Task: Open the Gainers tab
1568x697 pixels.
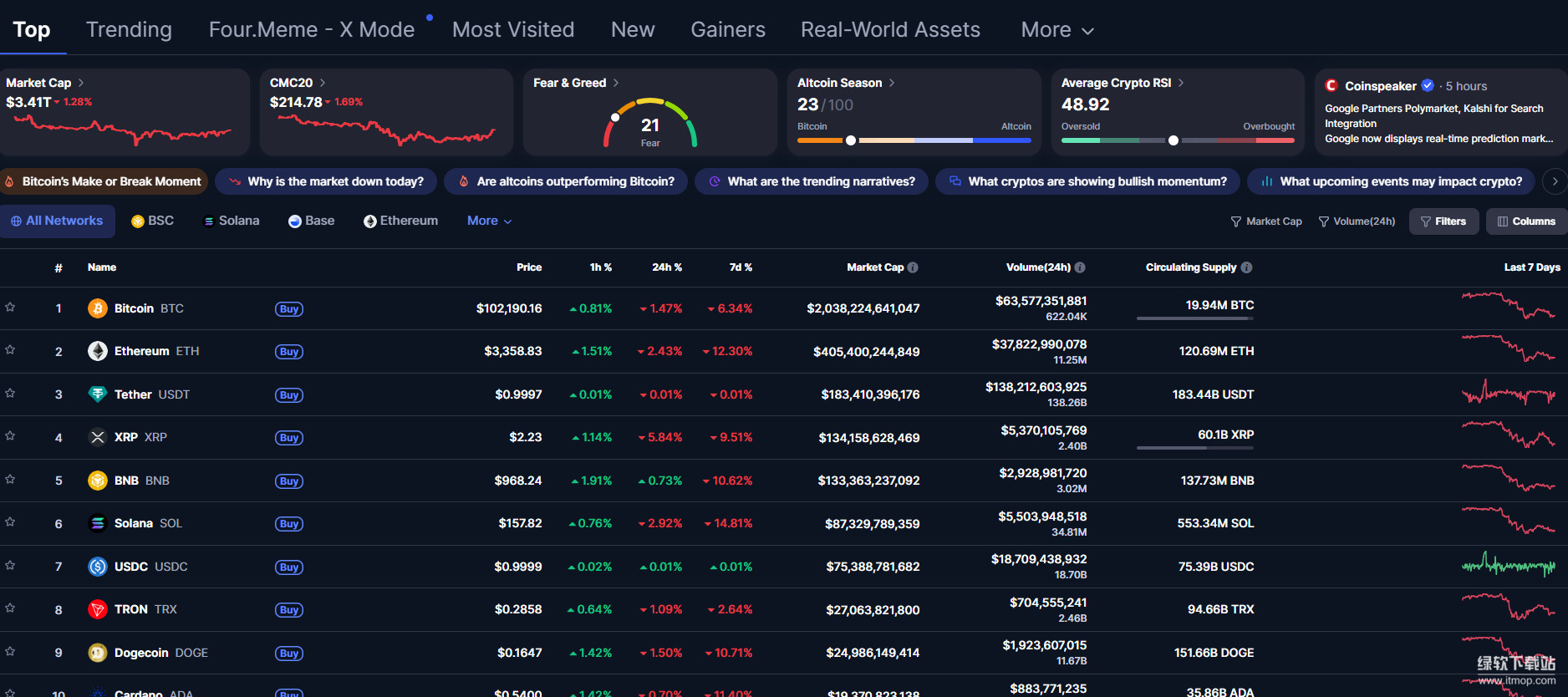Action: click(x=727, y=30)
